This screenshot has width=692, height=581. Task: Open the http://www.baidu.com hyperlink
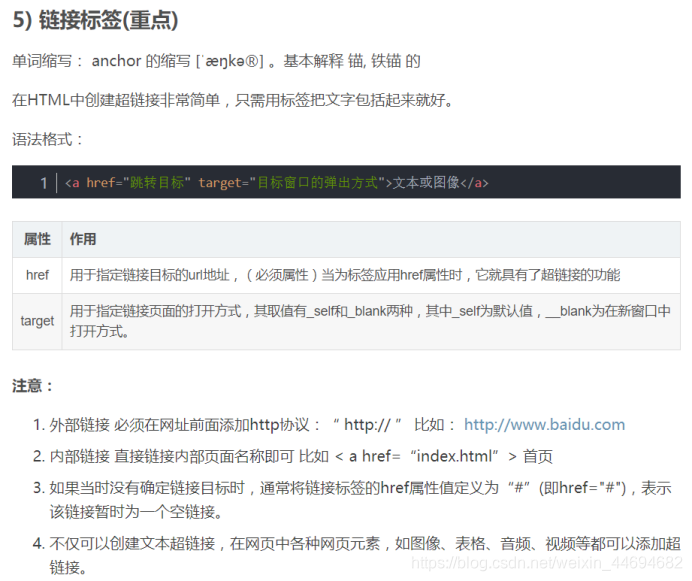pyautogui.click(x=544, y=425)
